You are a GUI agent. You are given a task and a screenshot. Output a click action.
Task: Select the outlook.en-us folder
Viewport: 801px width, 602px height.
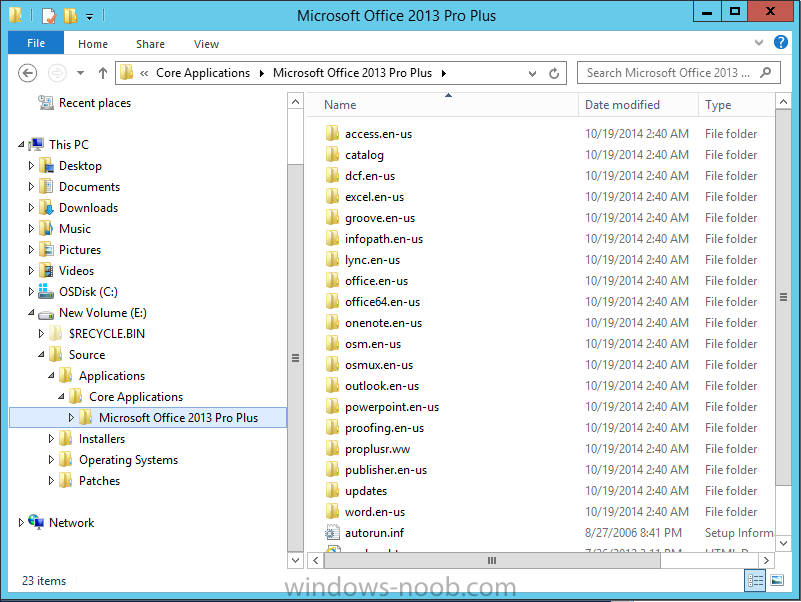382,386
